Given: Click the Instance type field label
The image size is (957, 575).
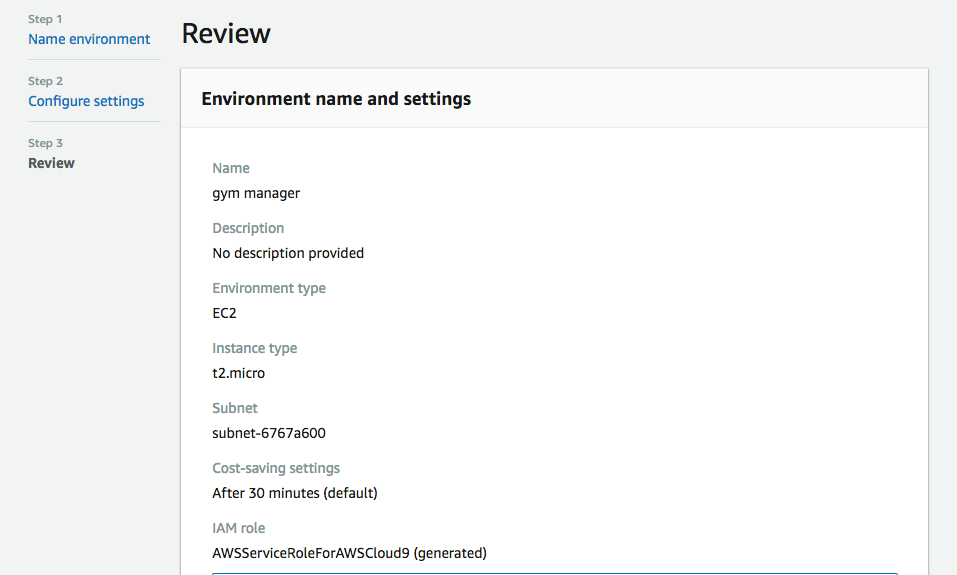Looking at the screenshot, I should 255,348.
